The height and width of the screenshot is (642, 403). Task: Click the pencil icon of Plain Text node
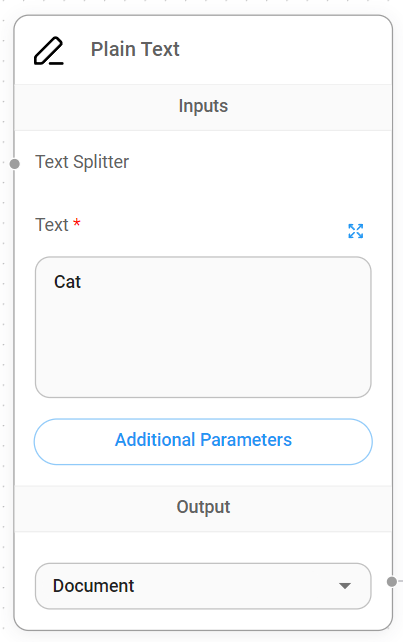(x=49, y=51)
